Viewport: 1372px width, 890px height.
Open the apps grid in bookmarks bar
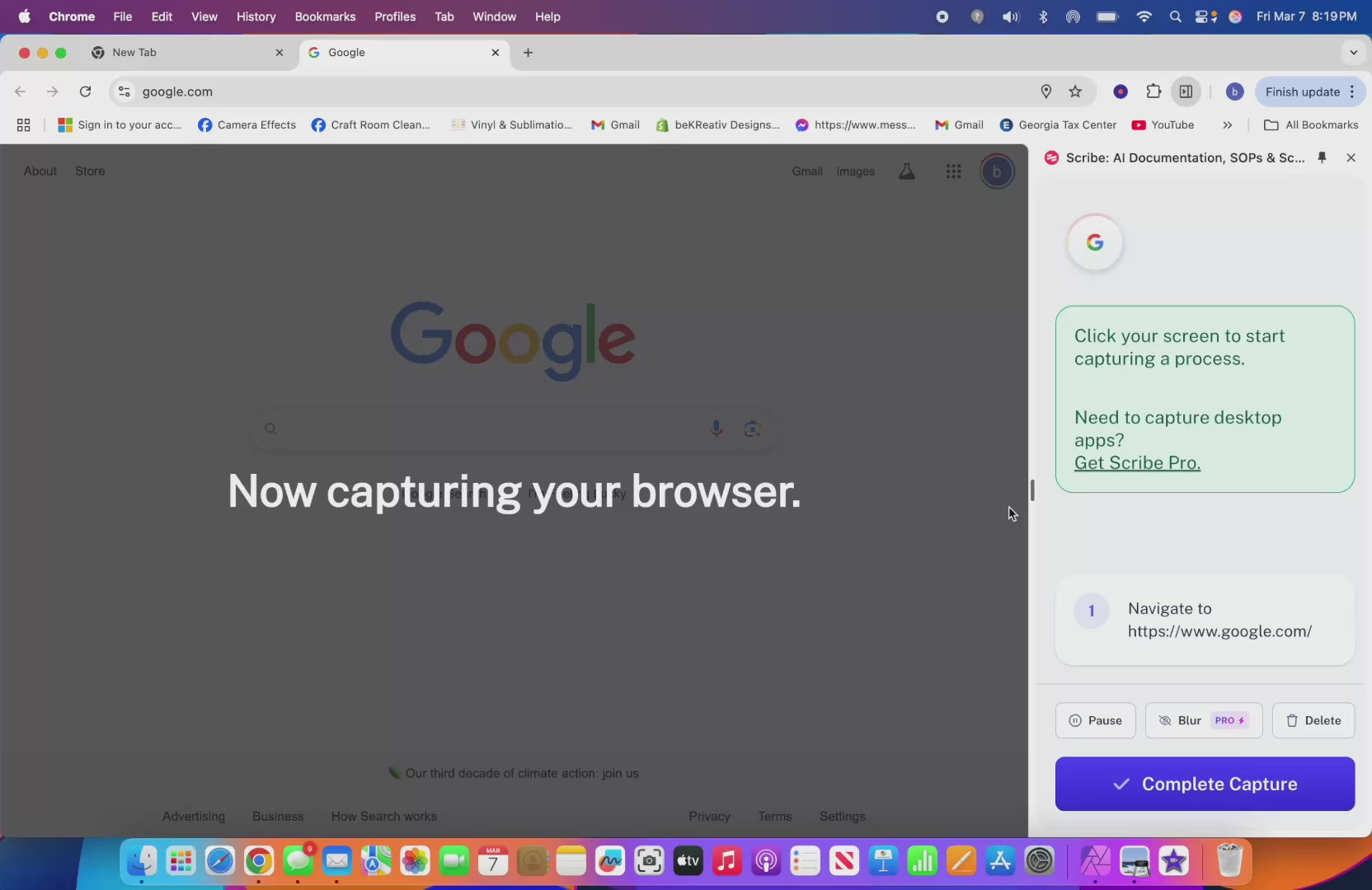pos(23,125)
